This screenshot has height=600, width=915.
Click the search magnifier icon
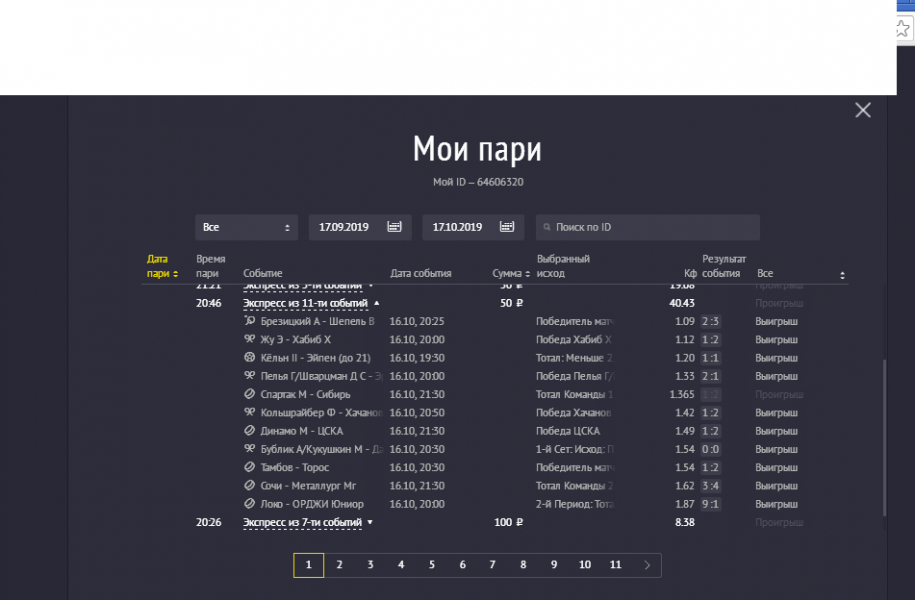click(546, 228)
